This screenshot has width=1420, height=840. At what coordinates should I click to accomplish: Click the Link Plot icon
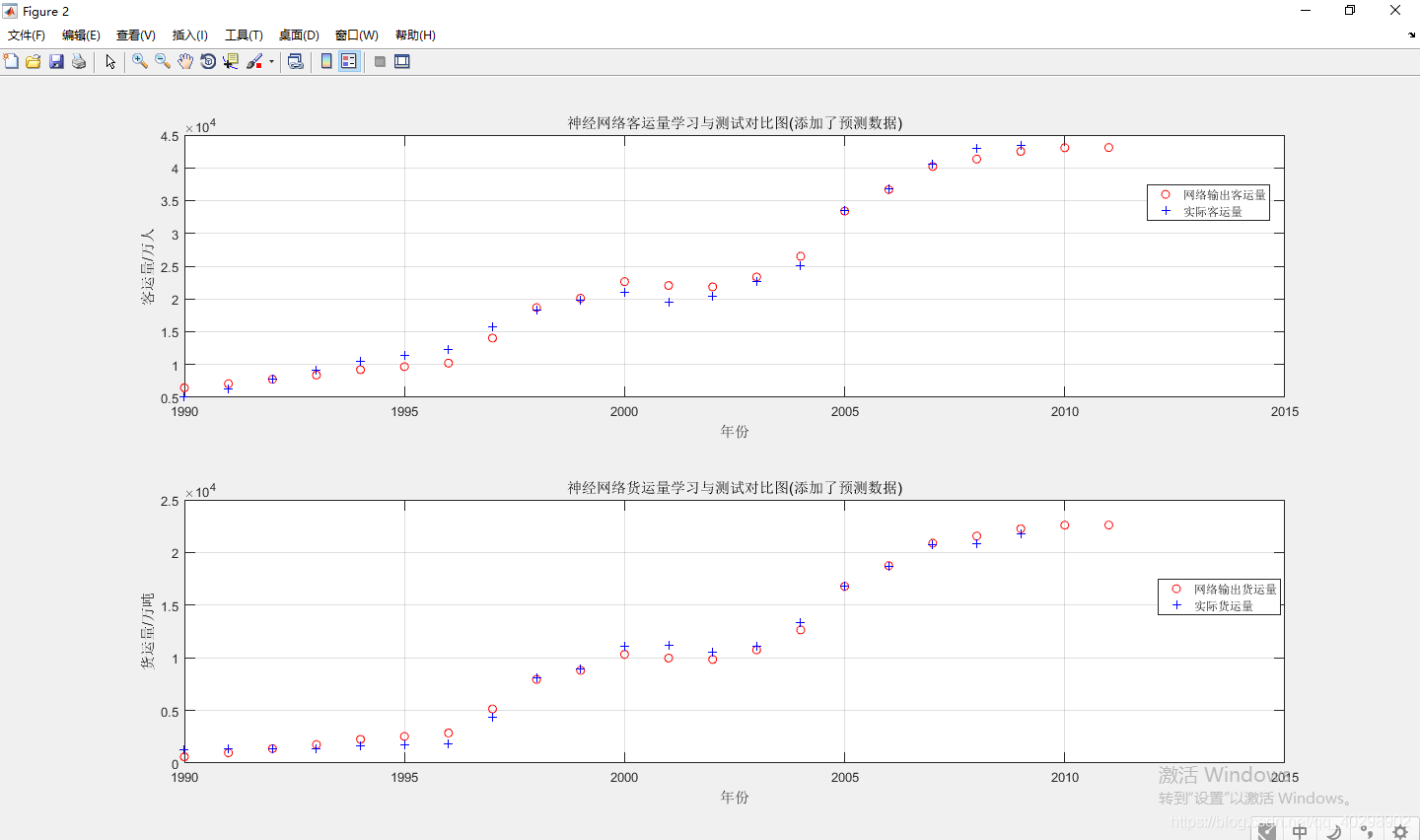pyautogui.click(x=295, y=61)
